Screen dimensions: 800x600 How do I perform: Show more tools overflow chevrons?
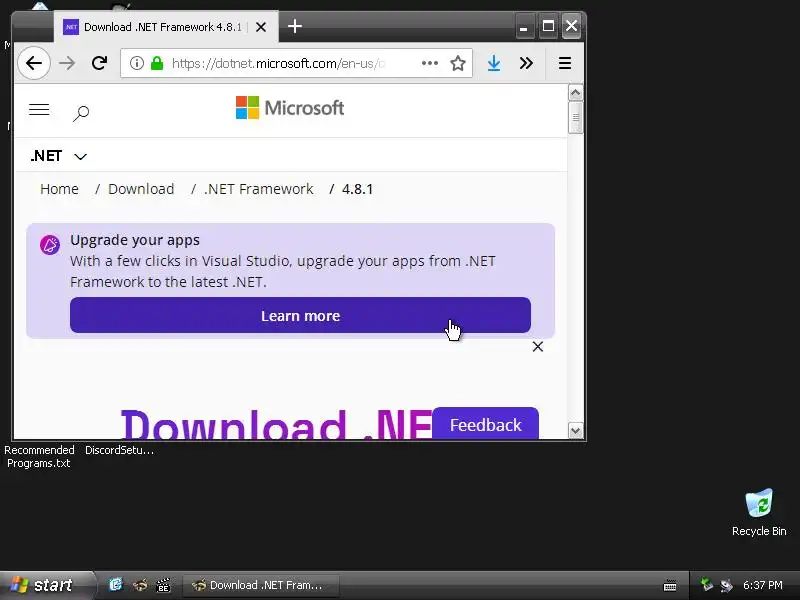pyautogui.click(x=526, y=63)
